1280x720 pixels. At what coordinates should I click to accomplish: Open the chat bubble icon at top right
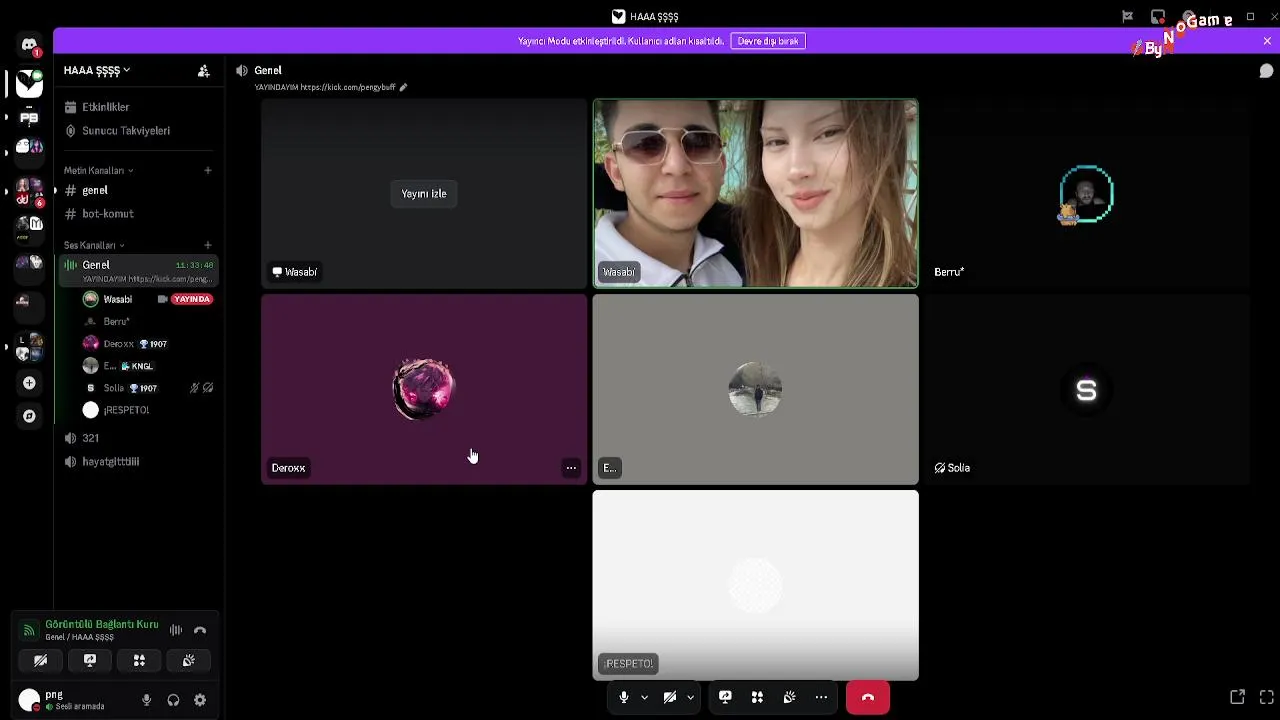1266,71
